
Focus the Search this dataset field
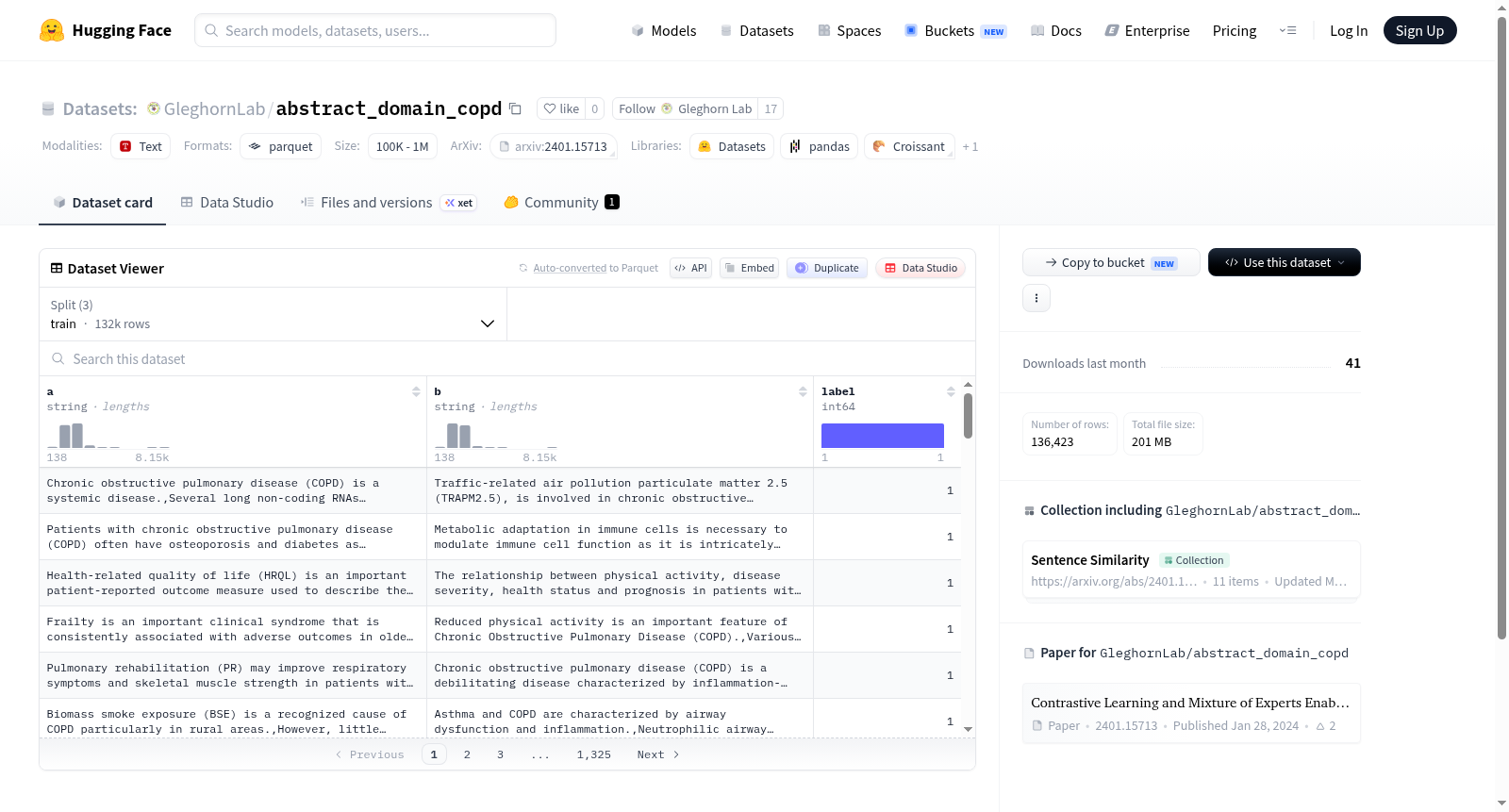[507, 358]
